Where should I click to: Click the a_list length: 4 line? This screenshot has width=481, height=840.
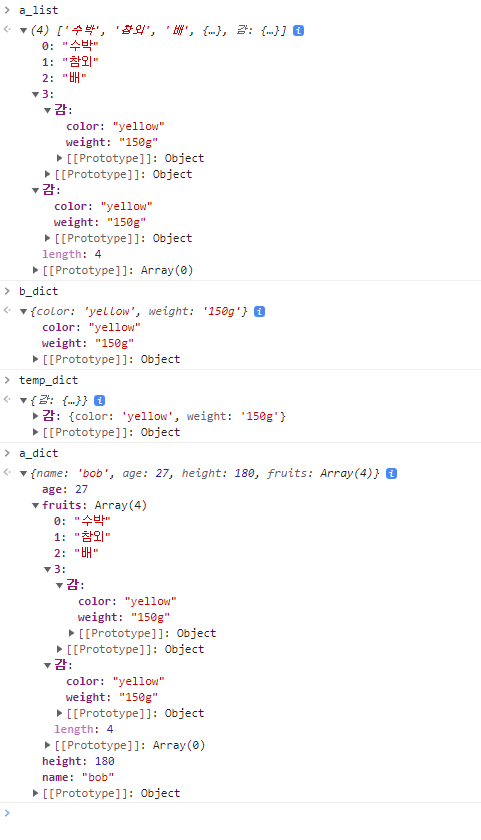tap(72, 254)
